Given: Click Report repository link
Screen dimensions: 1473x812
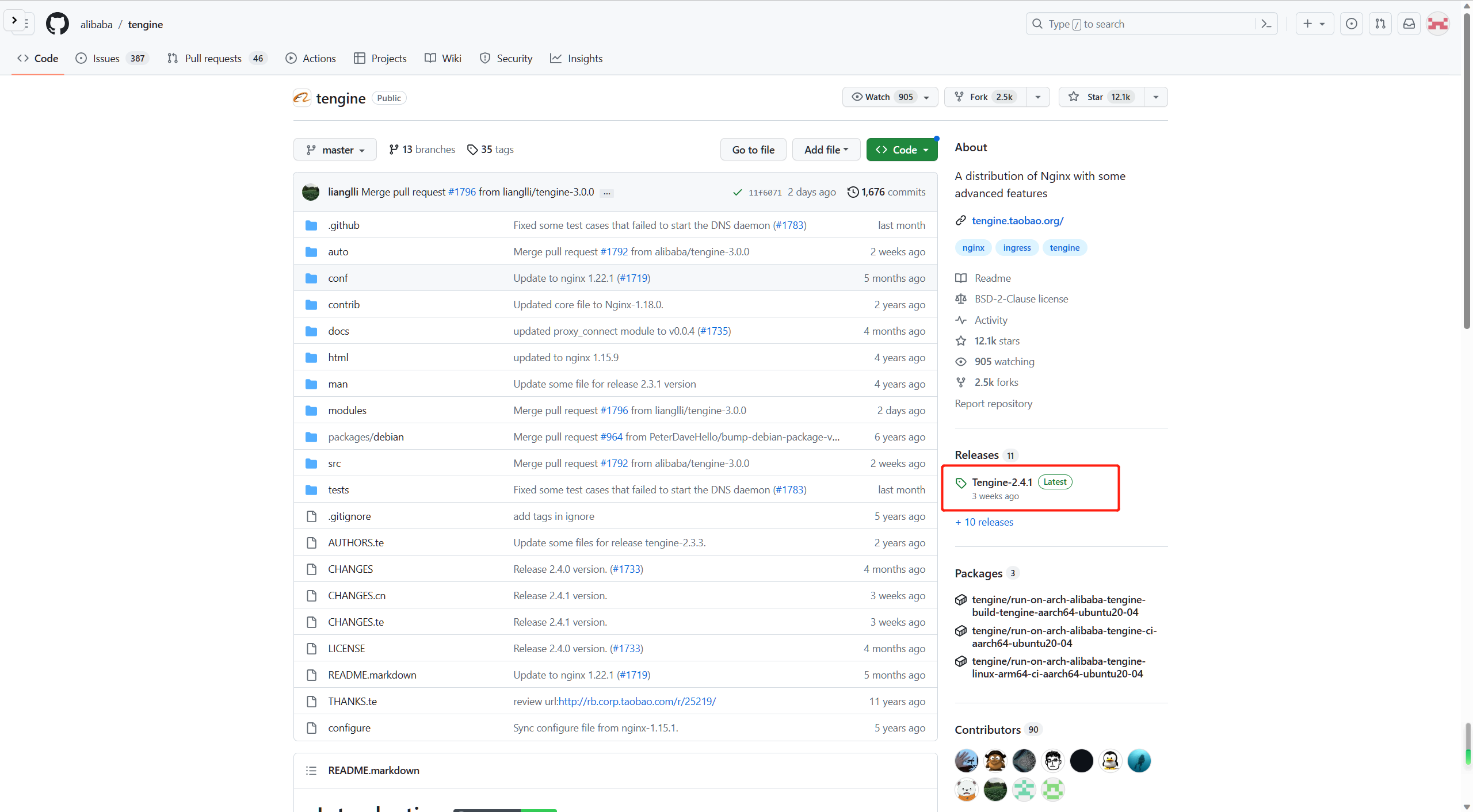Looking at the screenshot, I should (x=994, y=404).
